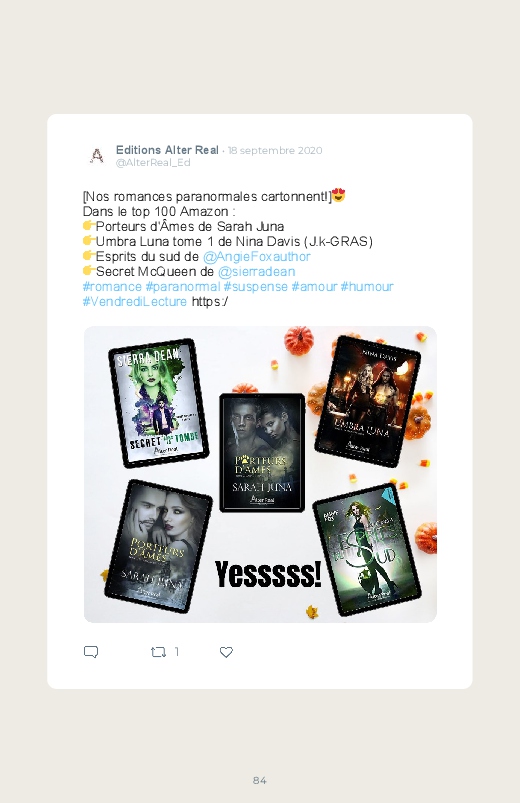Click the retweet count number

(x=177, y=651)
